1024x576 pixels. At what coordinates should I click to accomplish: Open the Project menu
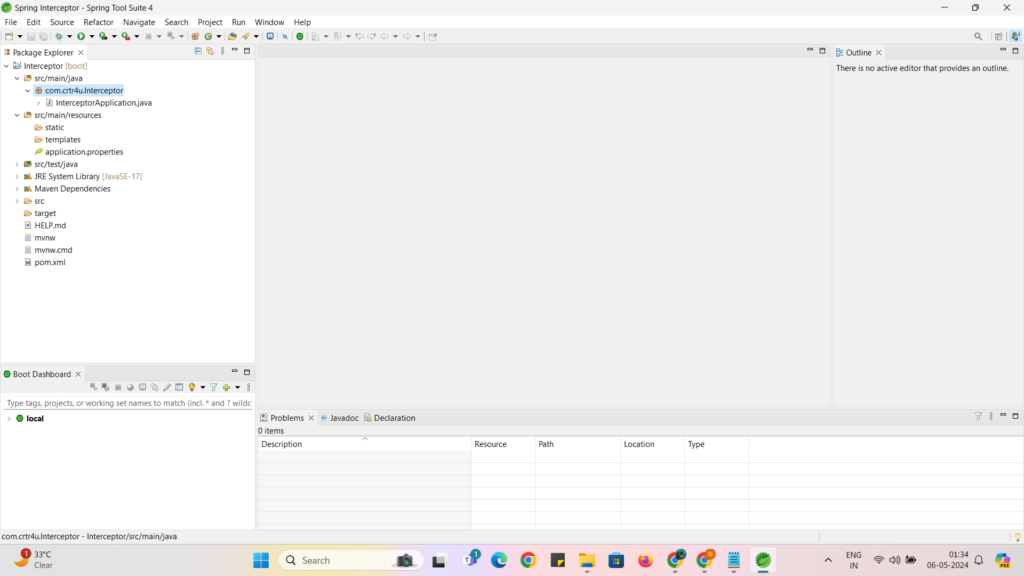pyautogui.click(x=210, y=22)
